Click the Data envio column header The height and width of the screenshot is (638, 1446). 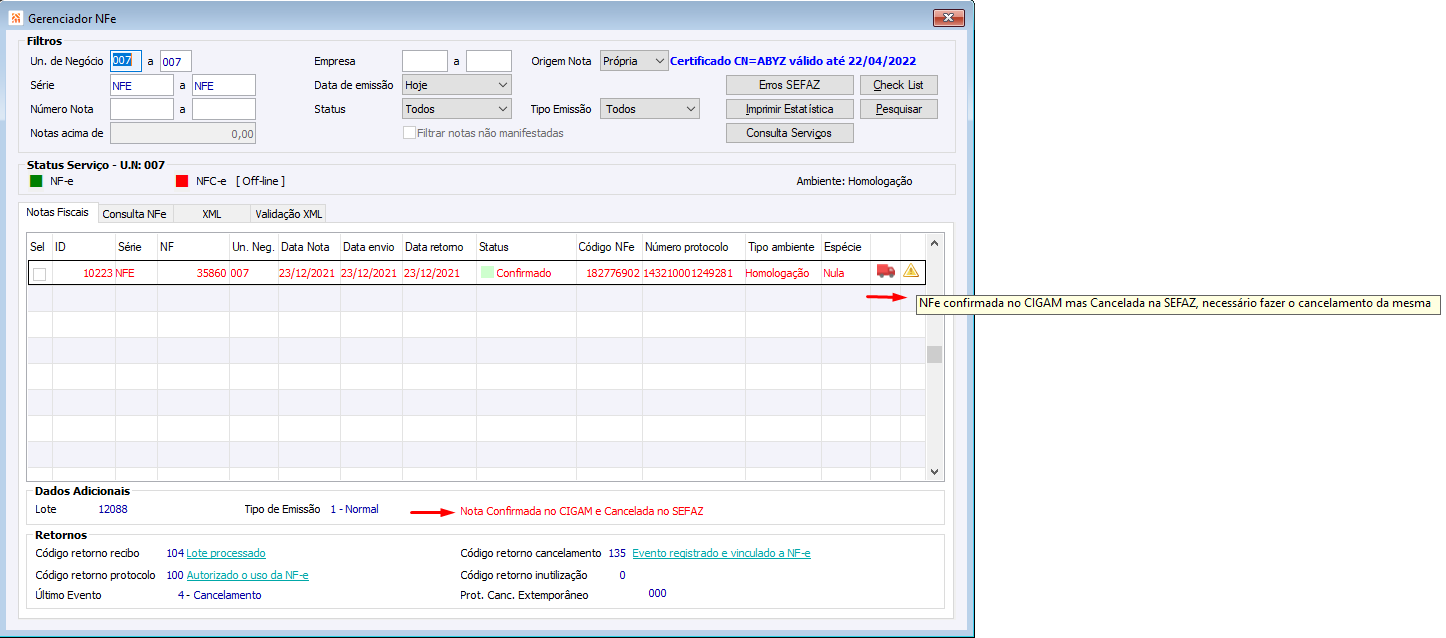pos(371,247)
